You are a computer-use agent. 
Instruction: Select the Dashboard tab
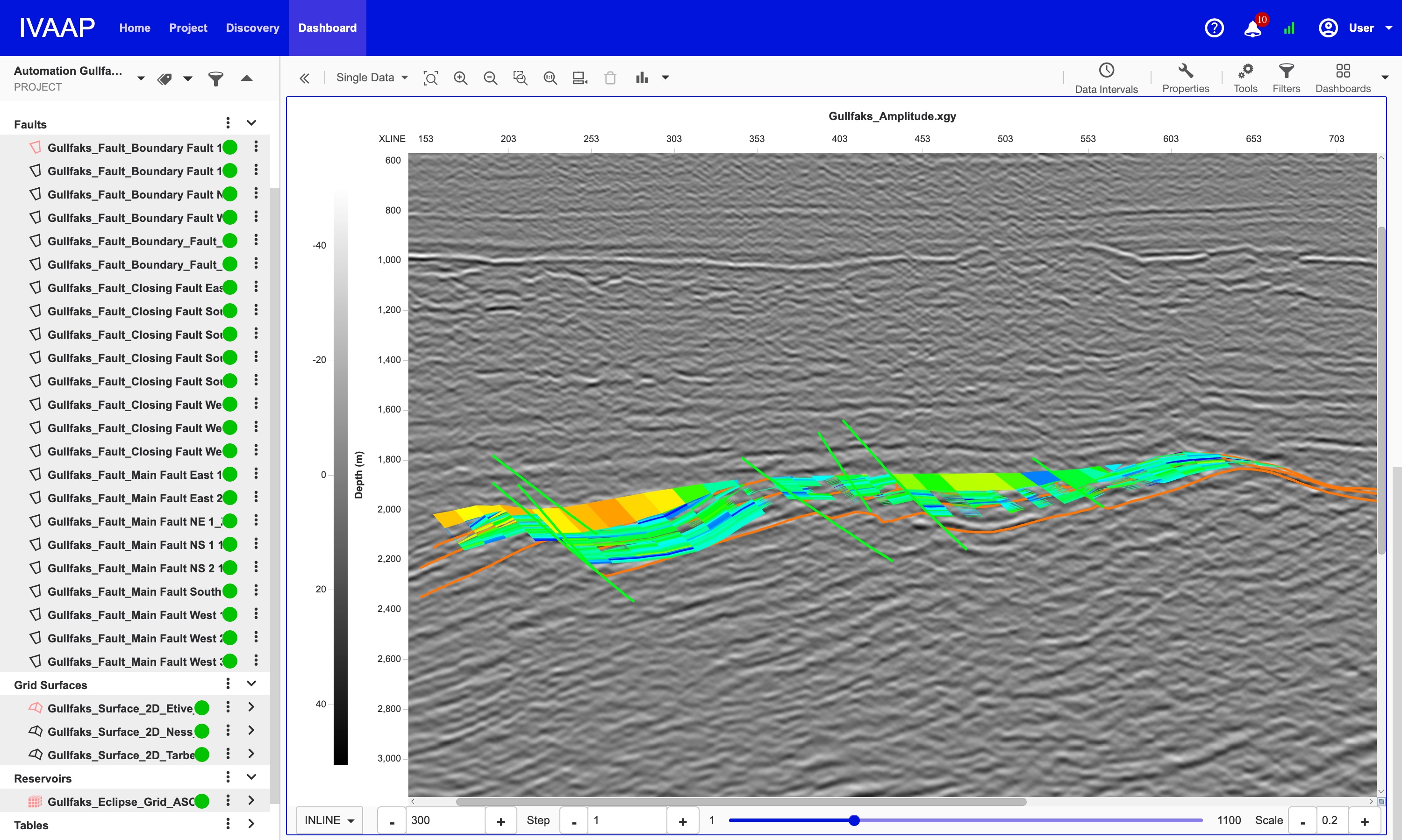(327, 28)
